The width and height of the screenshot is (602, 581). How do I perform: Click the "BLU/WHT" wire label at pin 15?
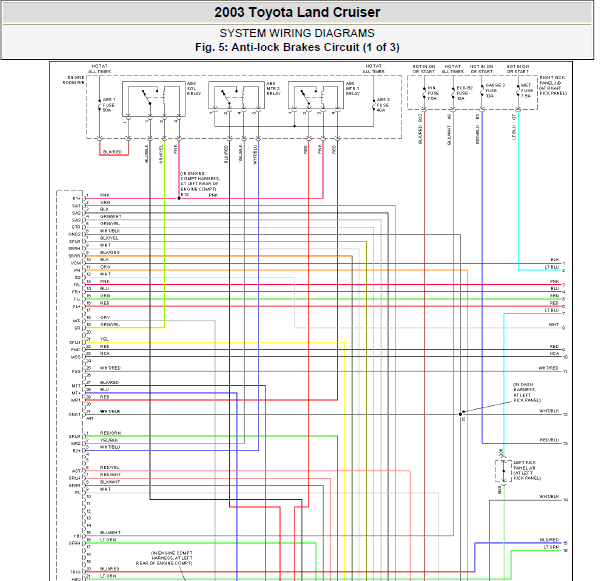(110, 532)
